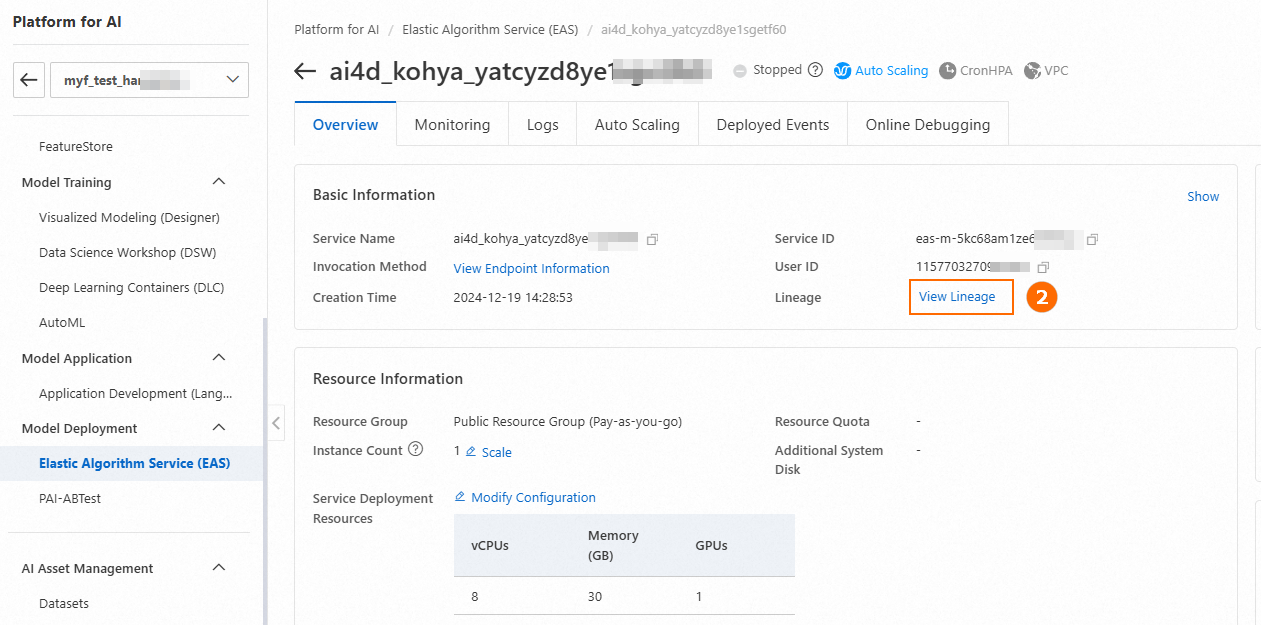1261x625 pixels.
Task: Click the Instance Count help icon
Action: (x=416, y=449)
